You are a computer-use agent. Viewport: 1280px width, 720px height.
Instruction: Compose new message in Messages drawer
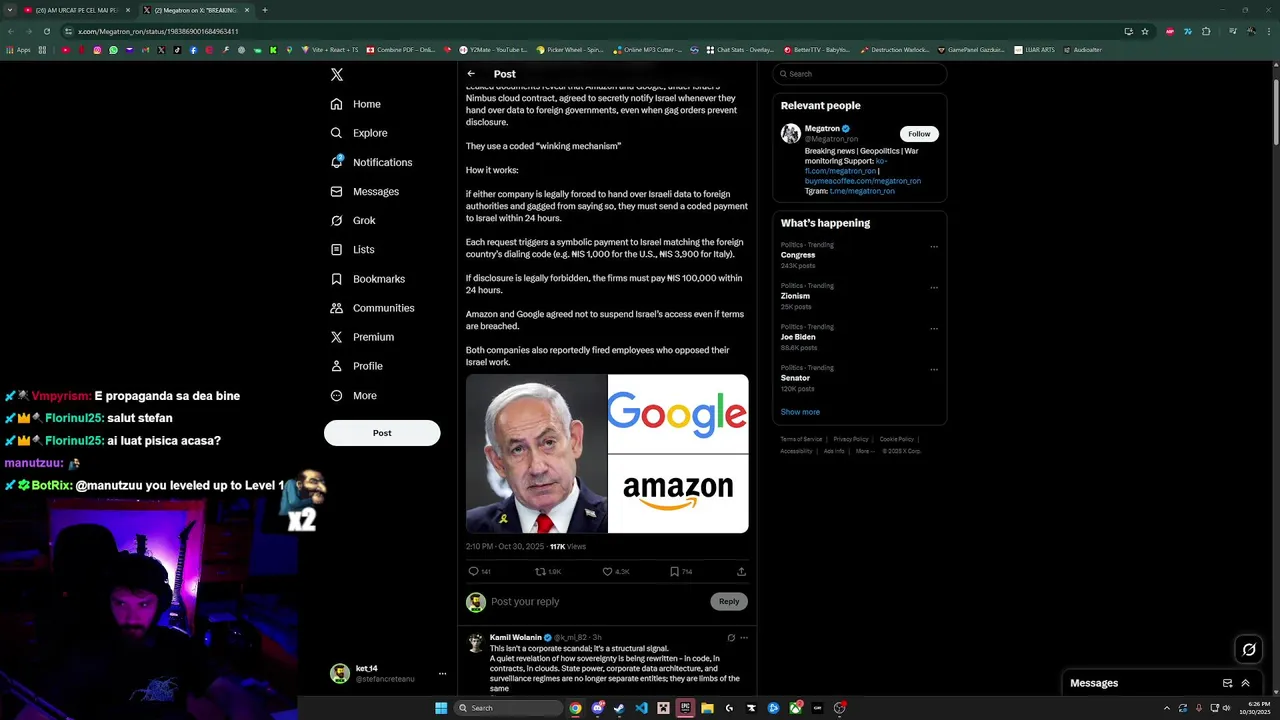(x=1227, y=683)
